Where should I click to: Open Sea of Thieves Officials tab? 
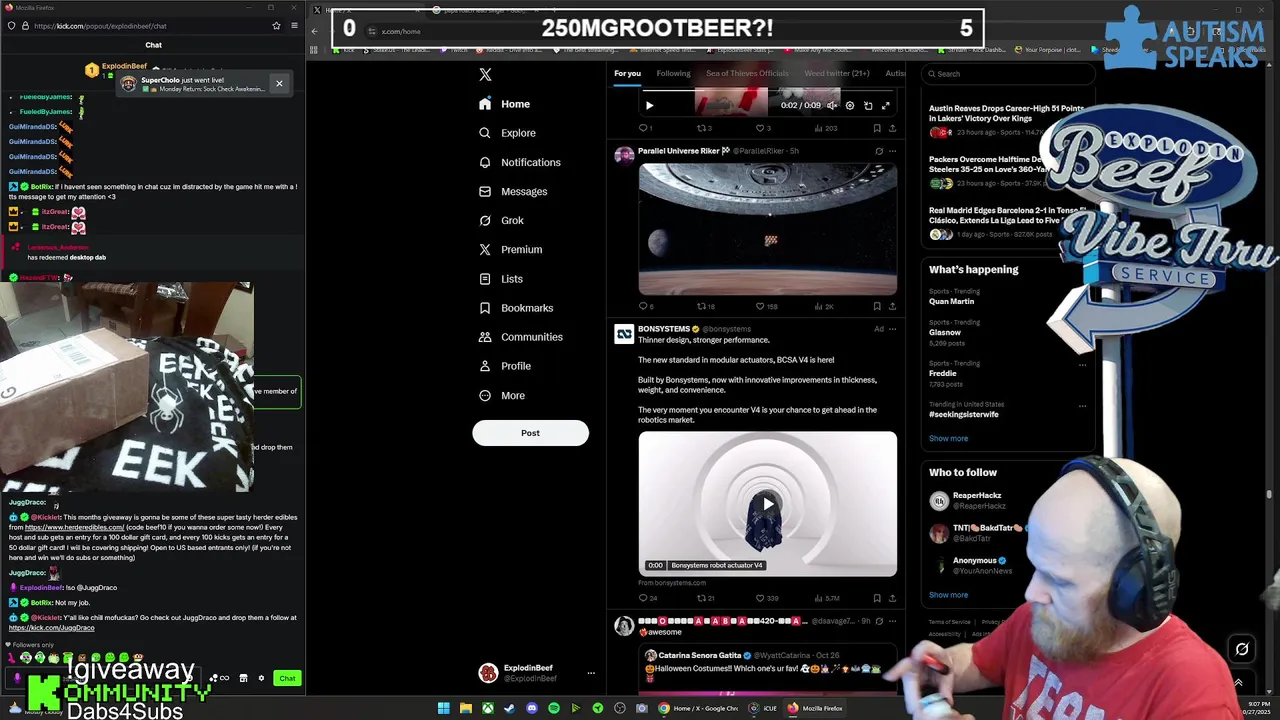click(747, 73)
